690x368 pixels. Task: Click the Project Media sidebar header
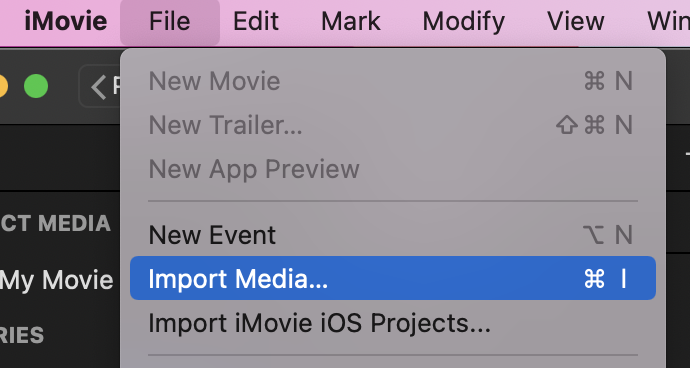click(x=55, y=223)
